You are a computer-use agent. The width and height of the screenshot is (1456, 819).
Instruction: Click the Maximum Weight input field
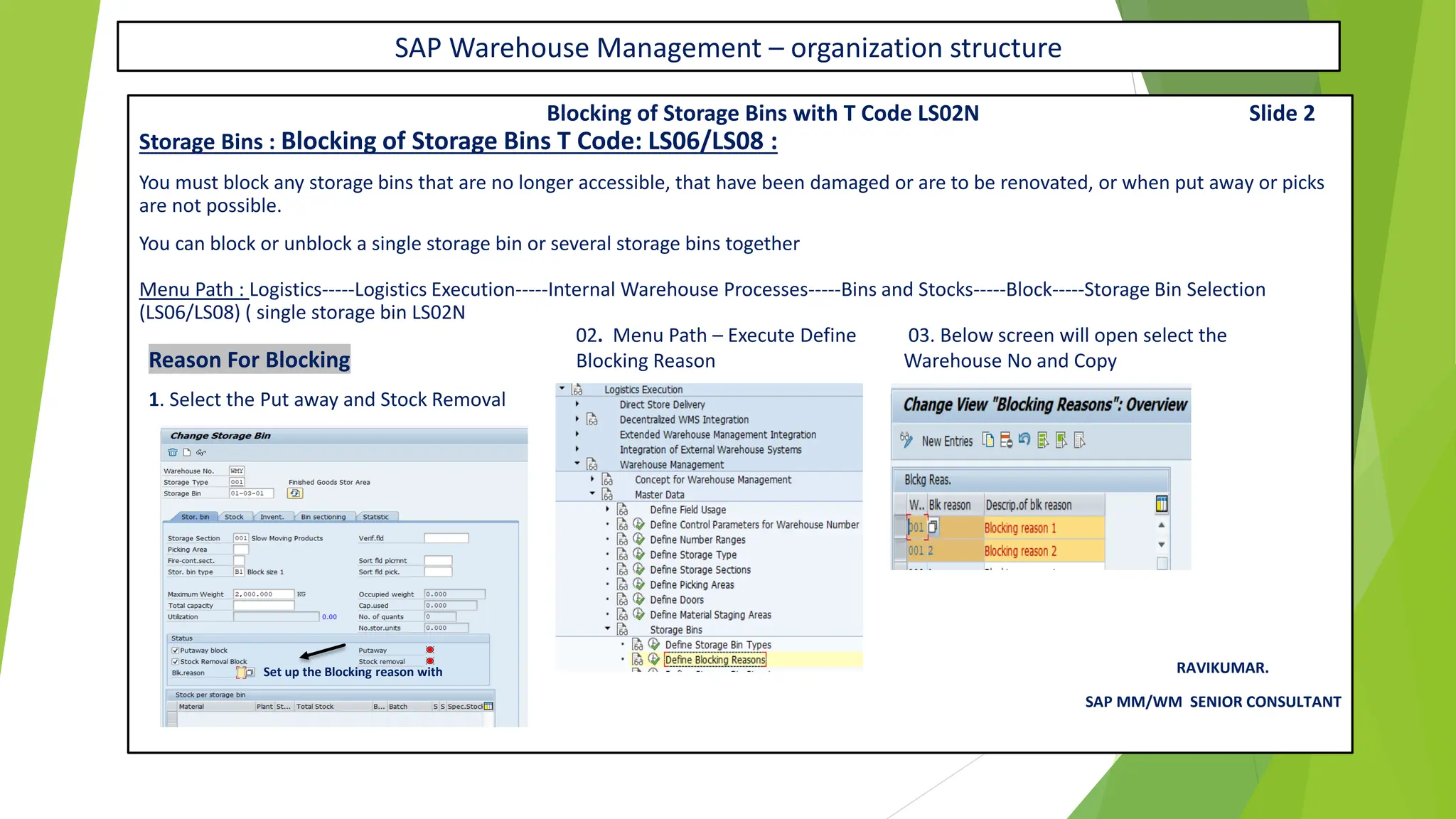(x=264, y=594)
